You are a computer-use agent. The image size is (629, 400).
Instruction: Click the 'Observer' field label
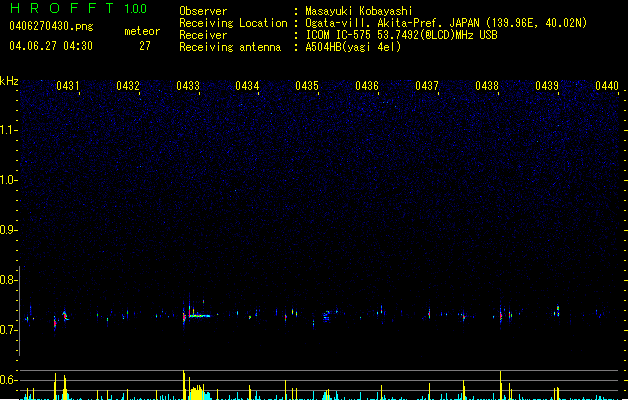(203, 11)
